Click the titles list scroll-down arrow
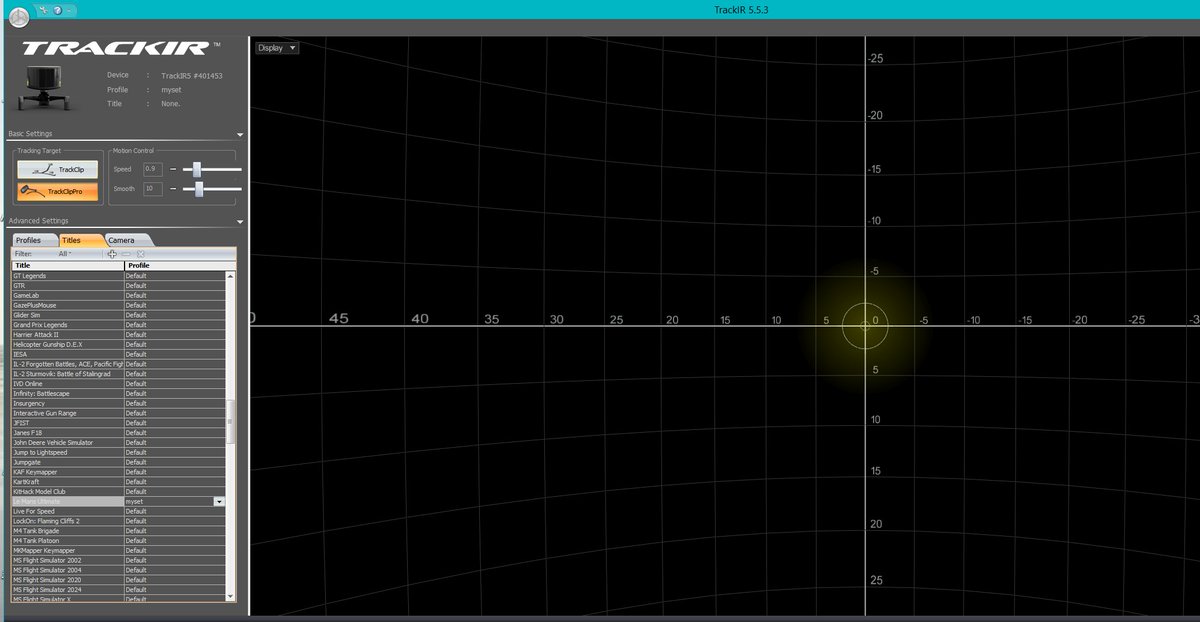 pos(232,596)
